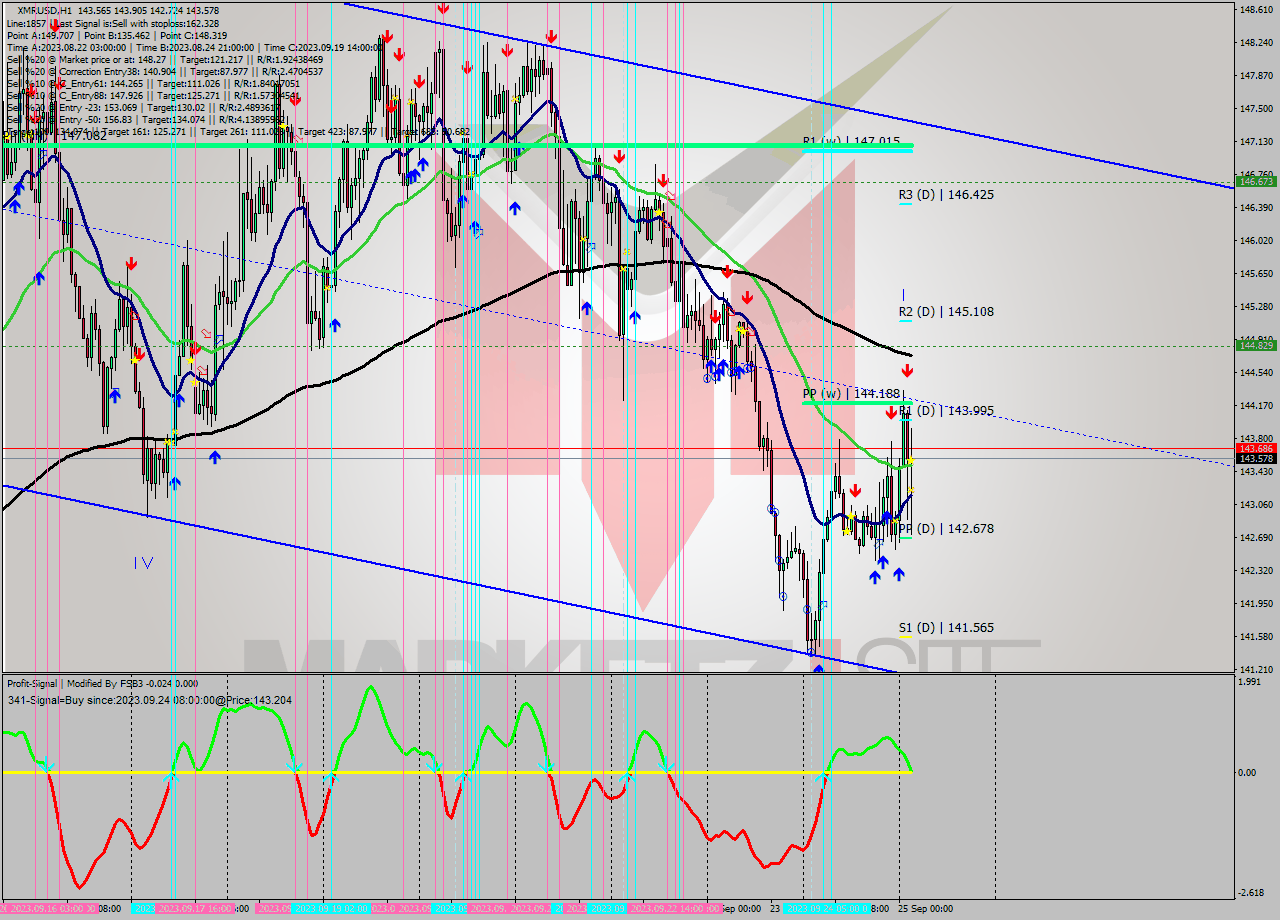Click the I V wave label
1280x920 pixels.
click(x=143, y=563)
